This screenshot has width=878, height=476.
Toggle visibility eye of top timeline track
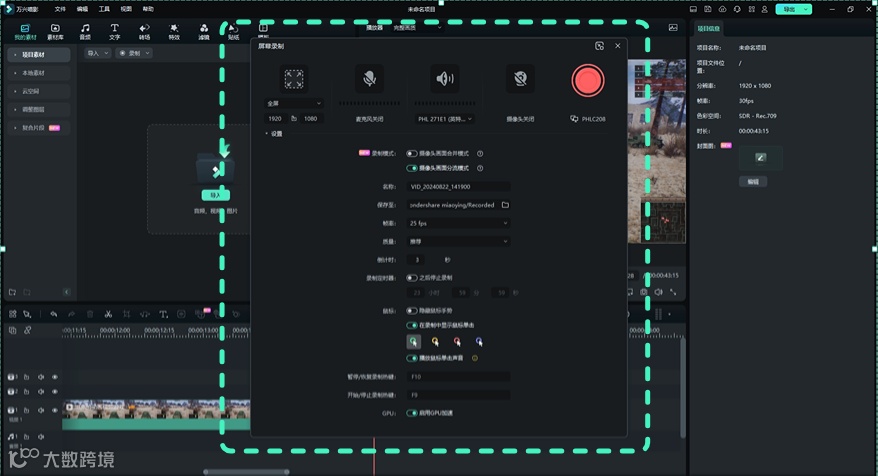point(55,377)
